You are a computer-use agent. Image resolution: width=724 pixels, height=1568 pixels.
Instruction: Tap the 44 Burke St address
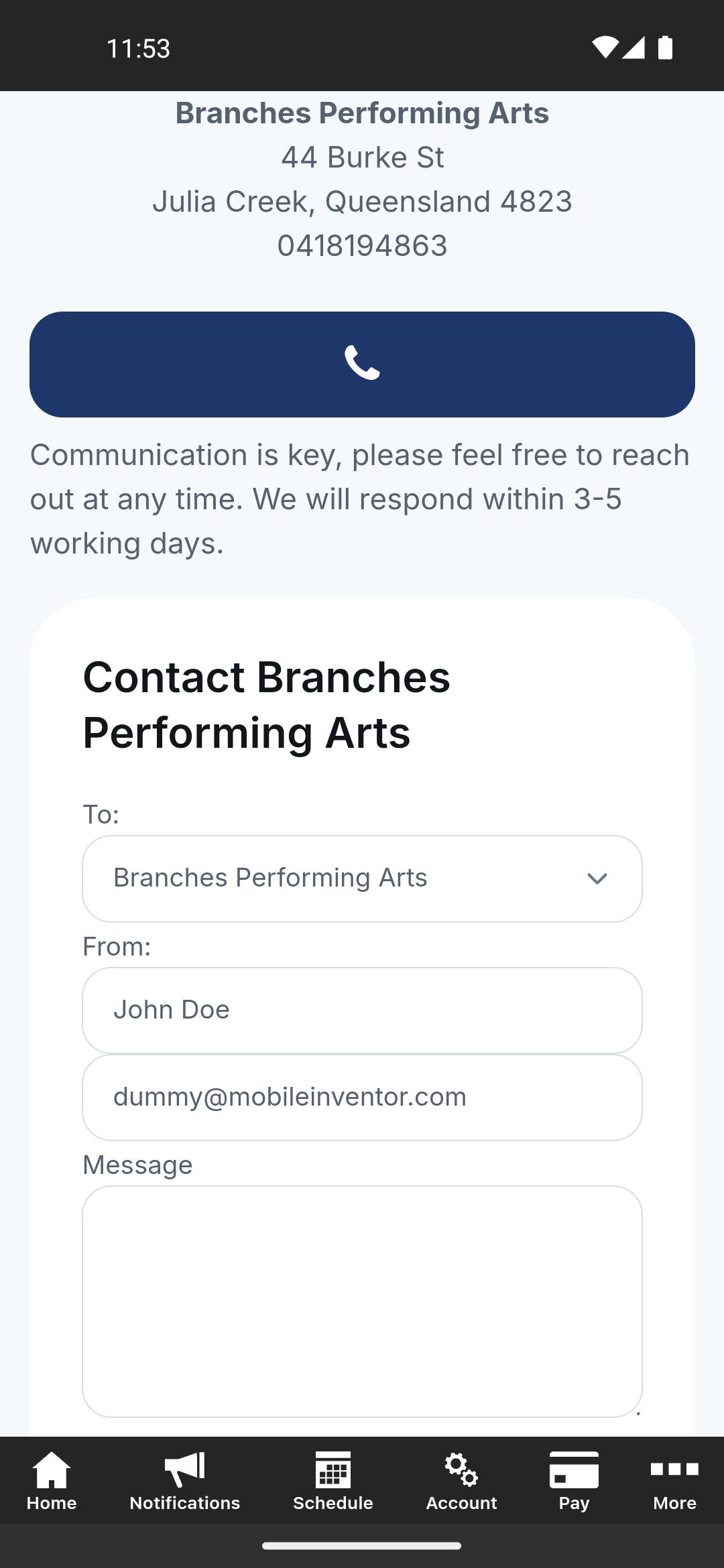362,157
